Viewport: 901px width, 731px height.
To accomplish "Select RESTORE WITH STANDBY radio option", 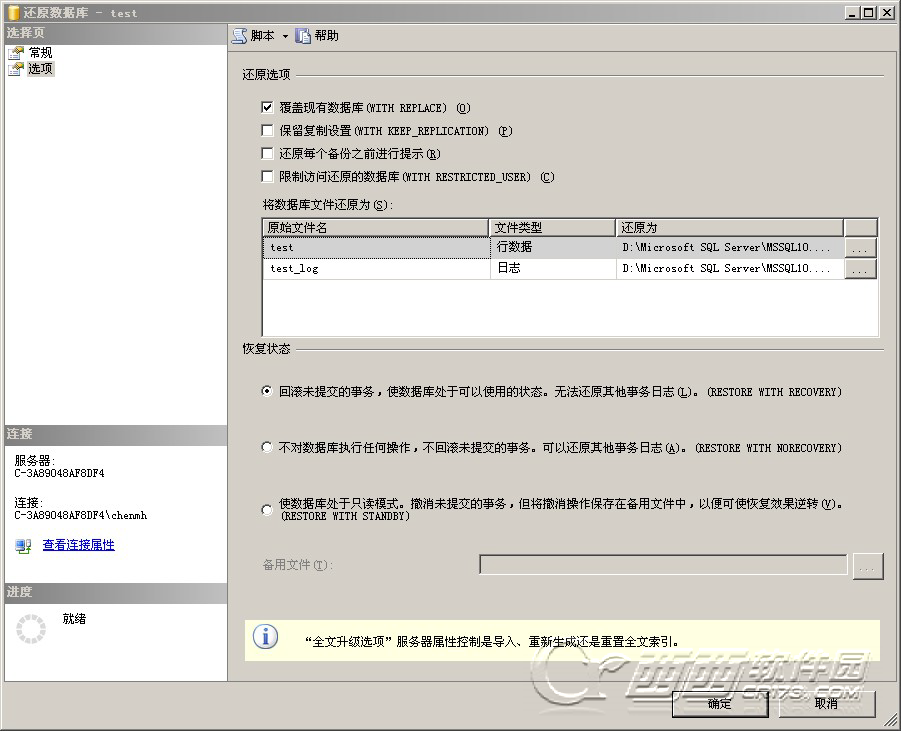I will 267,509.
